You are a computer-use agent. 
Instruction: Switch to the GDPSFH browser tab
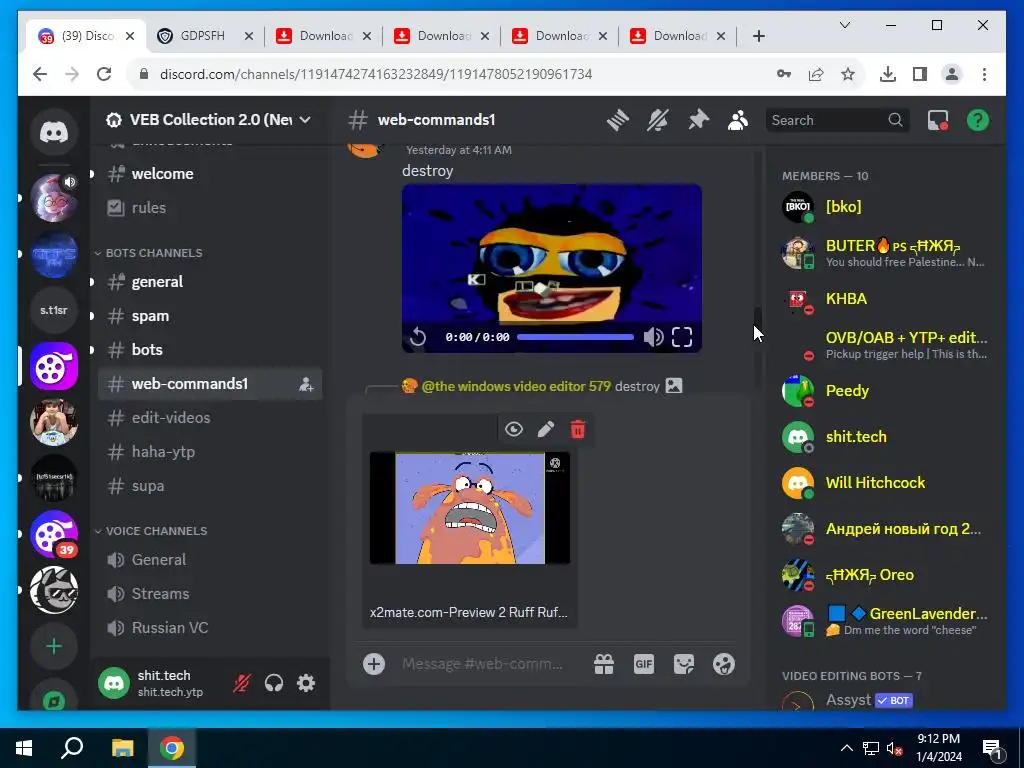(202, 36)
